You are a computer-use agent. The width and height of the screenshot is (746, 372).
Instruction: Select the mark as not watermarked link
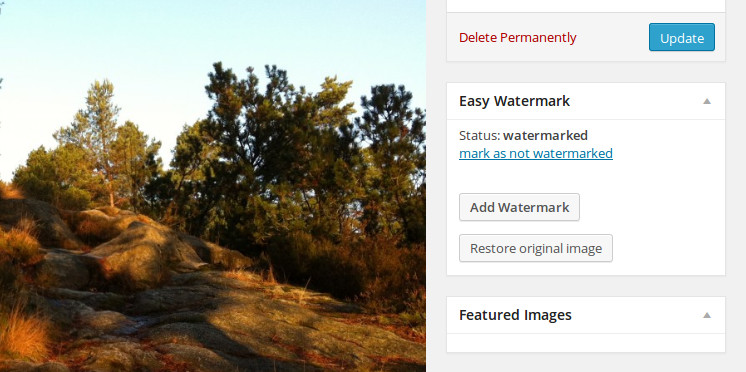tap(536, 154)
